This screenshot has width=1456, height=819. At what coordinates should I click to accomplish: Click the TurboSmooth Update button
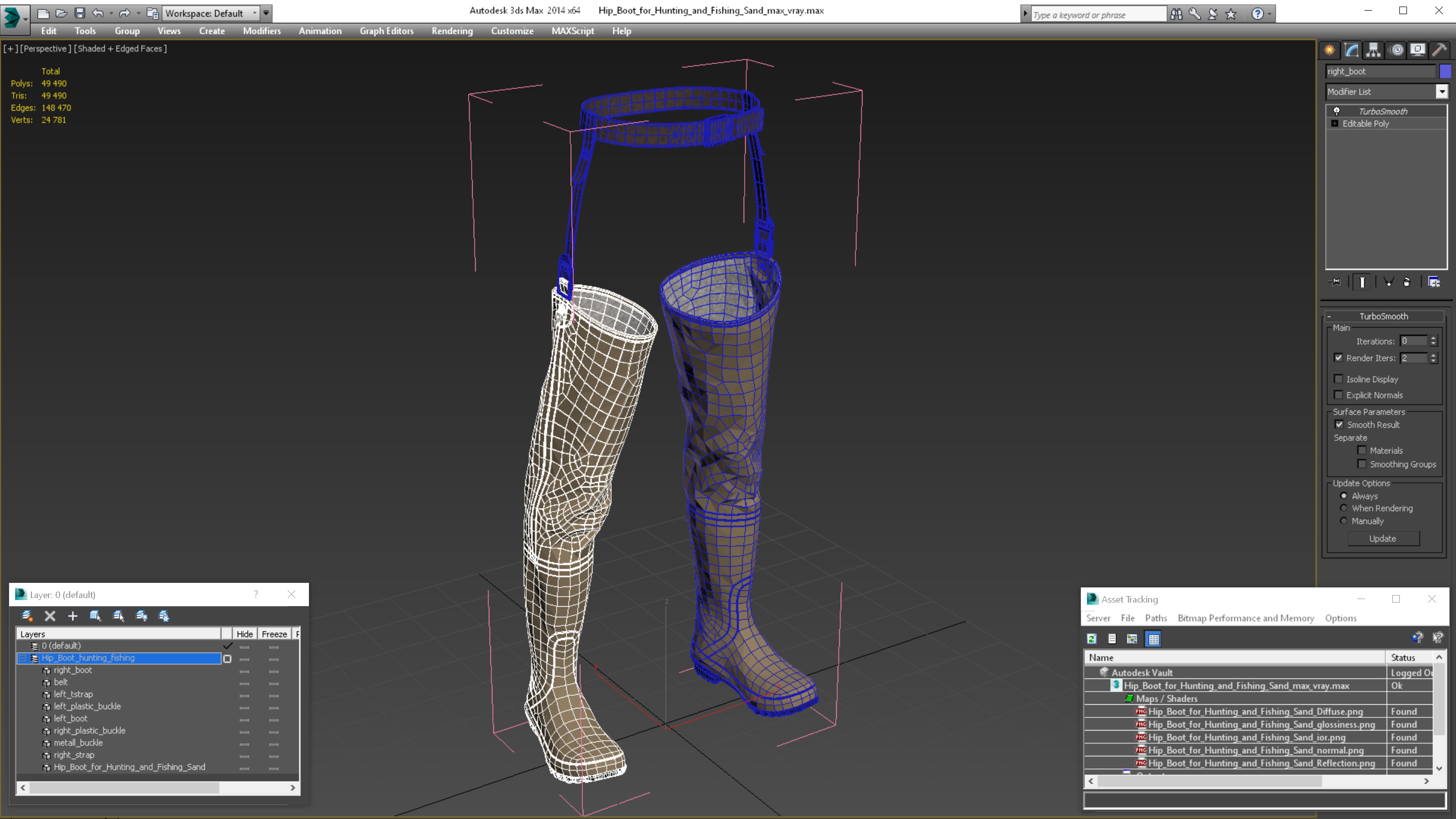pos(1383,538)
